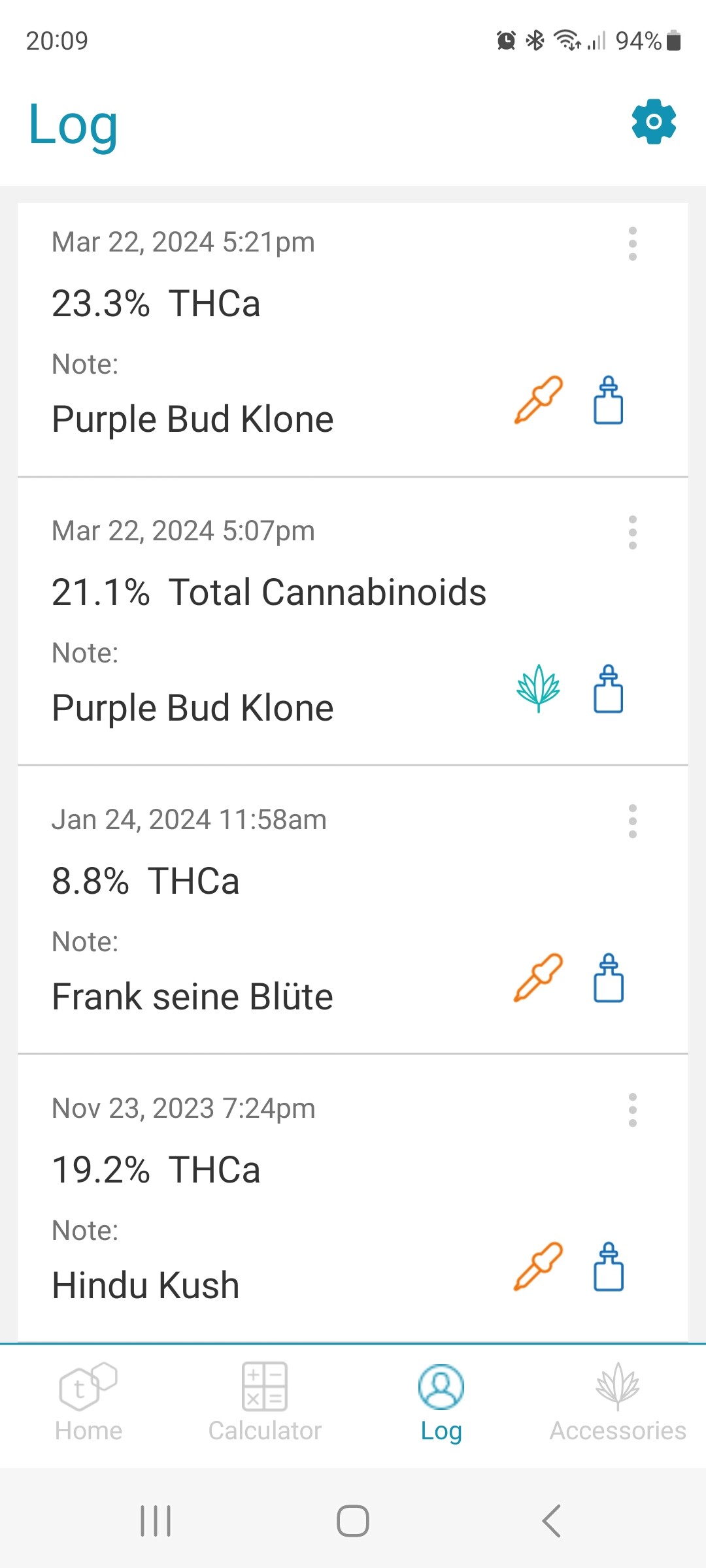Viewport: 706px width, 1568px height.
Task: Tap bottle icon on Frank seine Blüte entry
Action: (608, 977)
